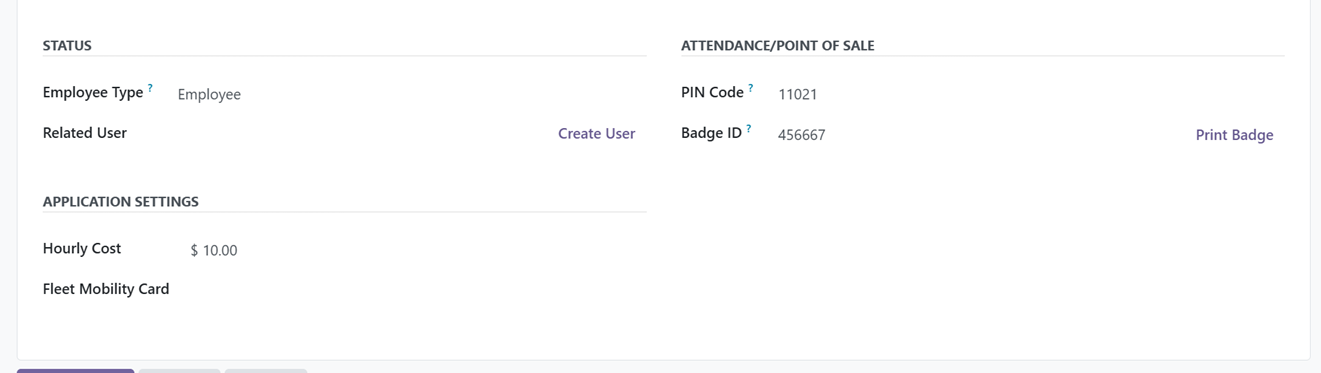This screenshot has width=1321, height=373.
Task: Click the Fleet Mobility Card label
Action: 106,289
